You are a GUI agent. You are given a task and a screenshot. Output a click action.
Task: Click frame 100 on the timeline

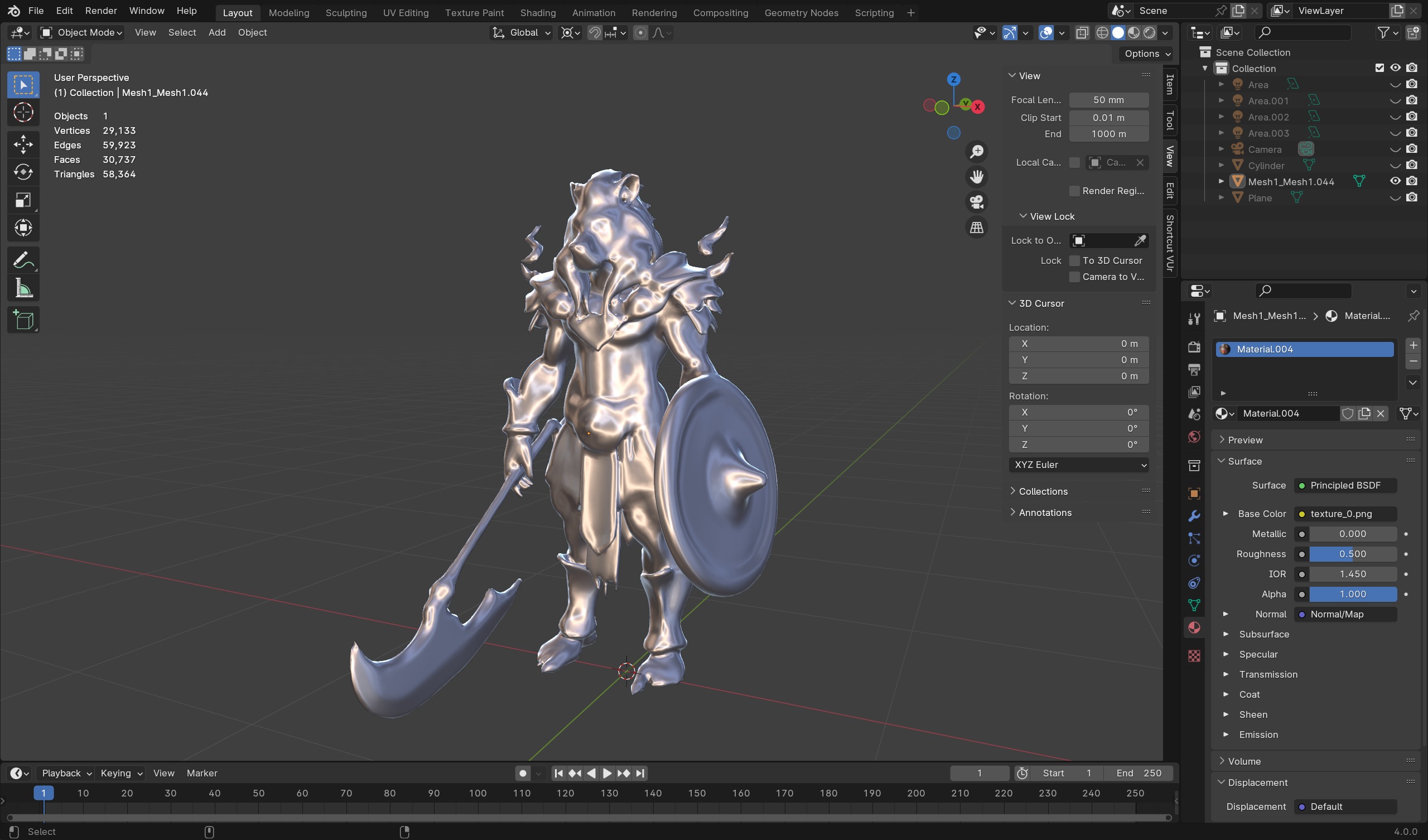[477, 794]
